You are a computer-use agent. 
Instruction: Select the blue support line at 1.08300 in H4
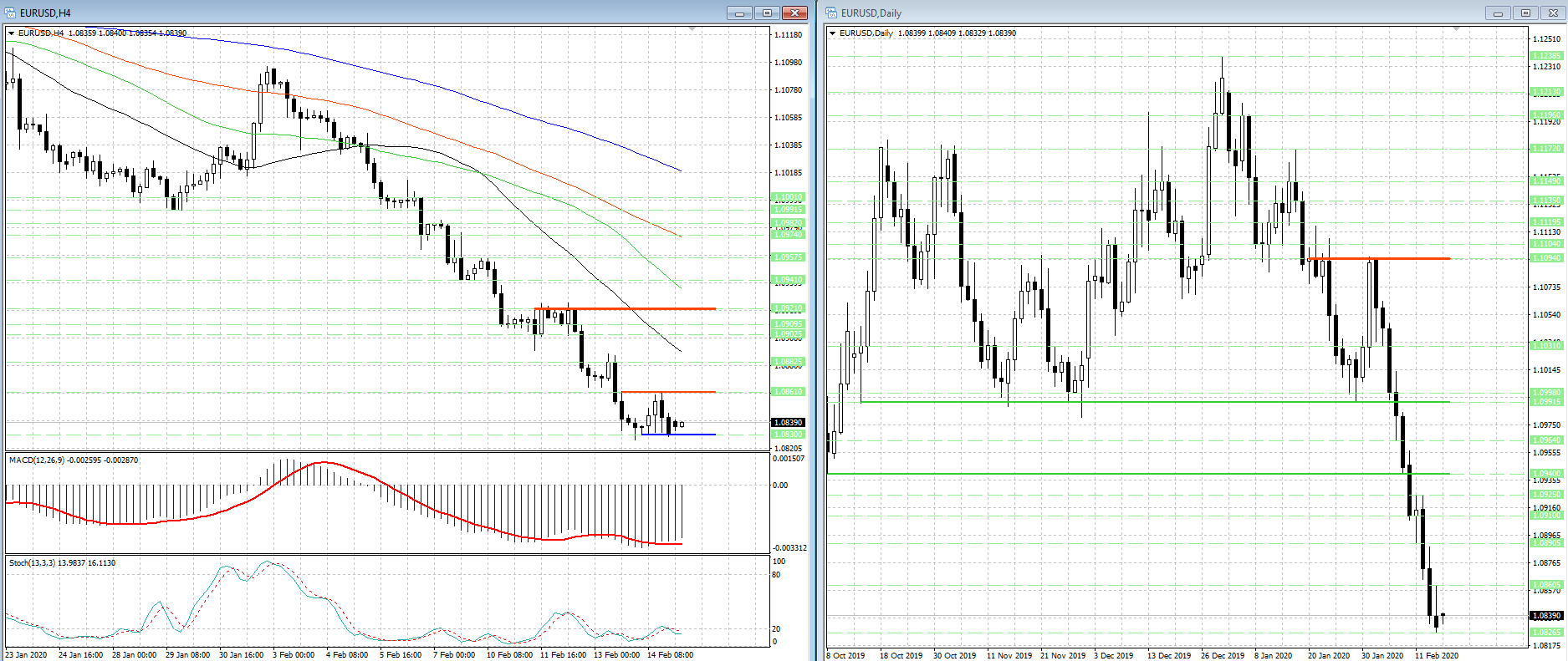pyautogui.click(x=678, y=435)
